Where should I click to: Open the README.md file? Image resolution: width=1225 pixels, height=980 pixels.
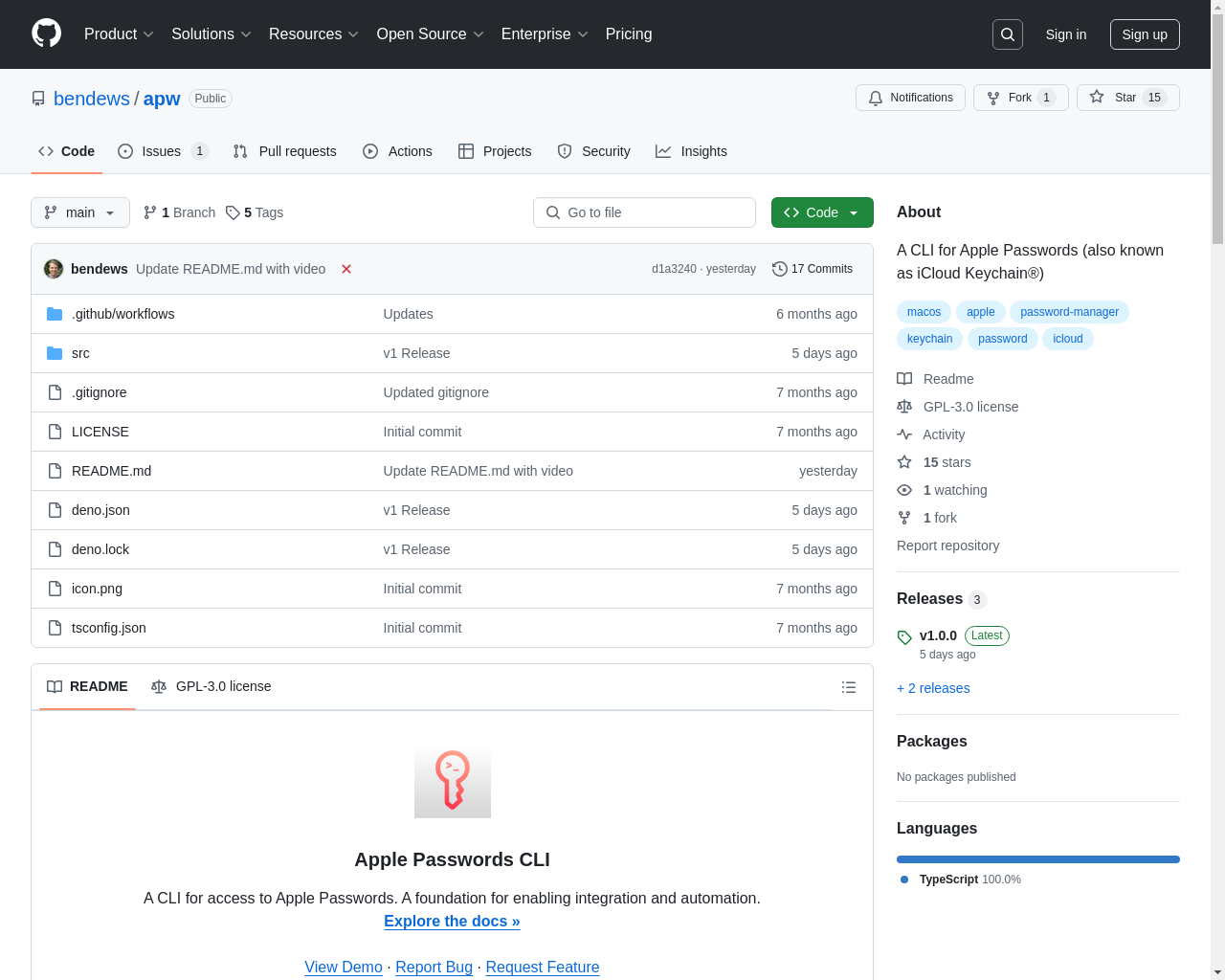coord(111,471)
